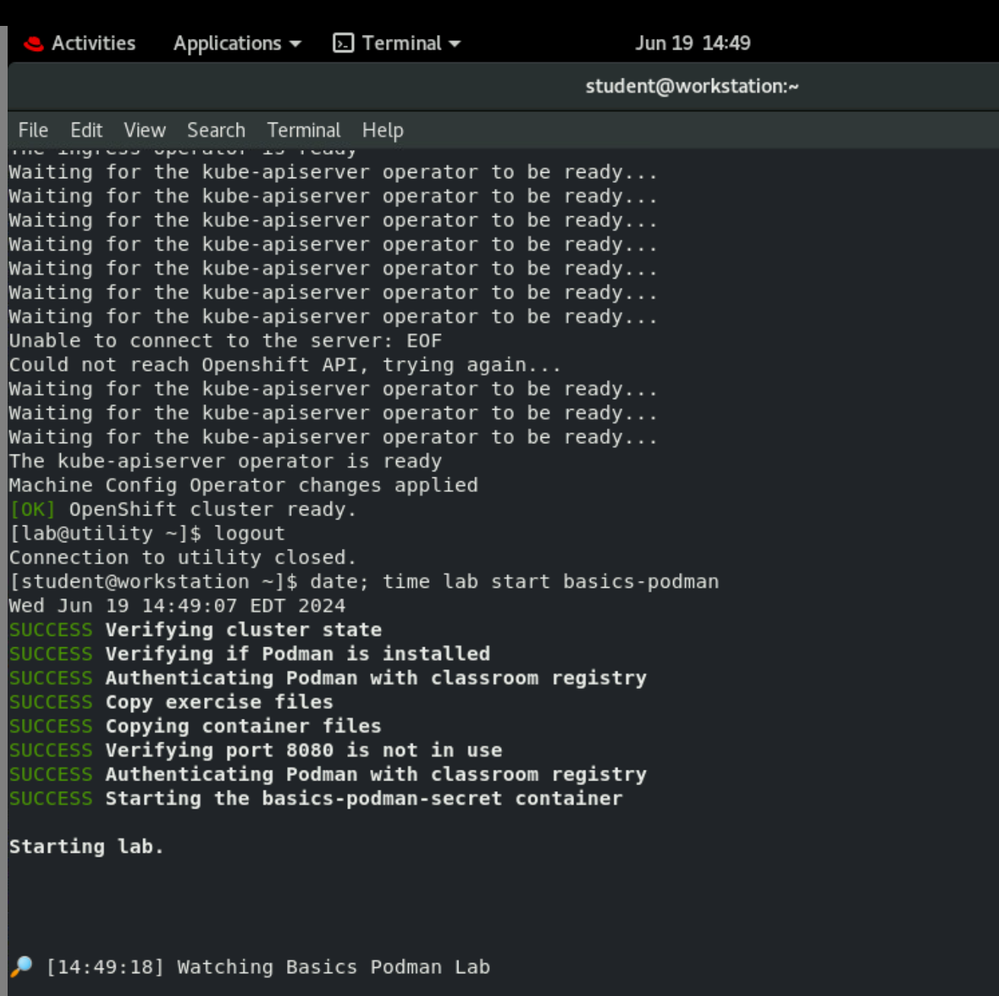999x996 pixels.
Task: Open the Help menu
Action: (x=383, y=130)
